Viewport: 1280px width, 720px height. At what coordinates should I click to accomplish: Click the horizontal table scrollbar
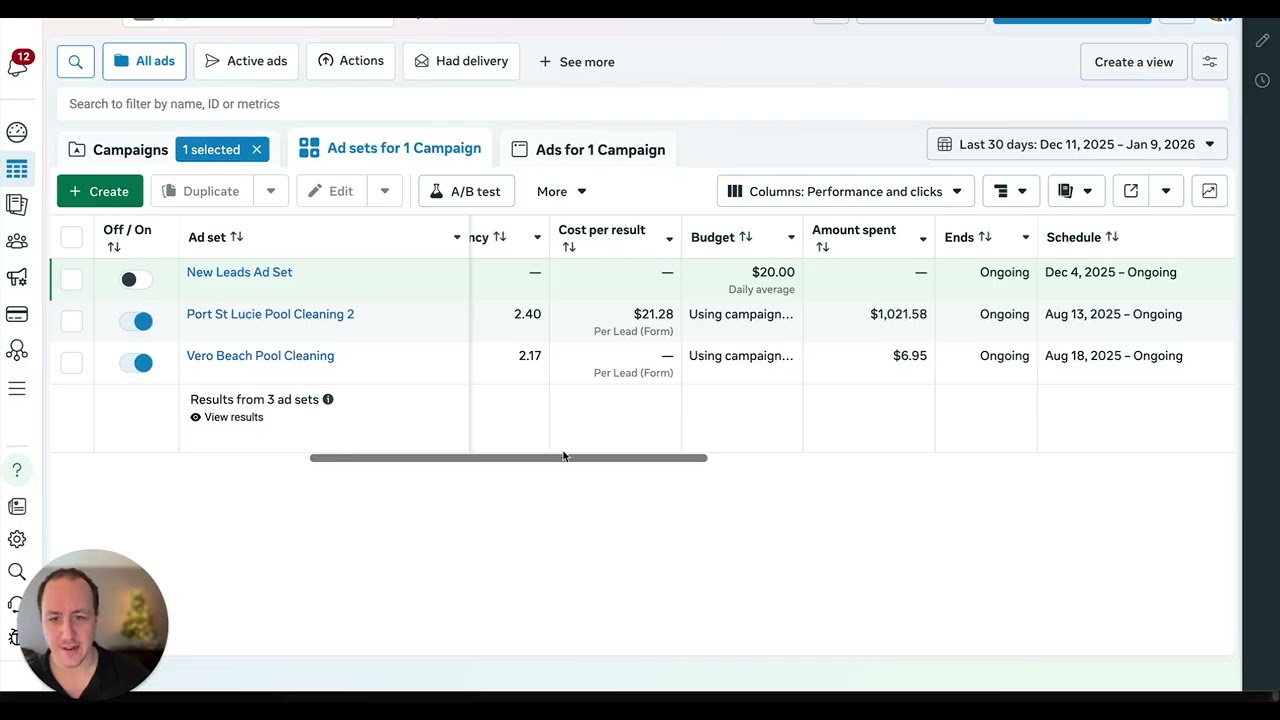(x=508, y=458)
